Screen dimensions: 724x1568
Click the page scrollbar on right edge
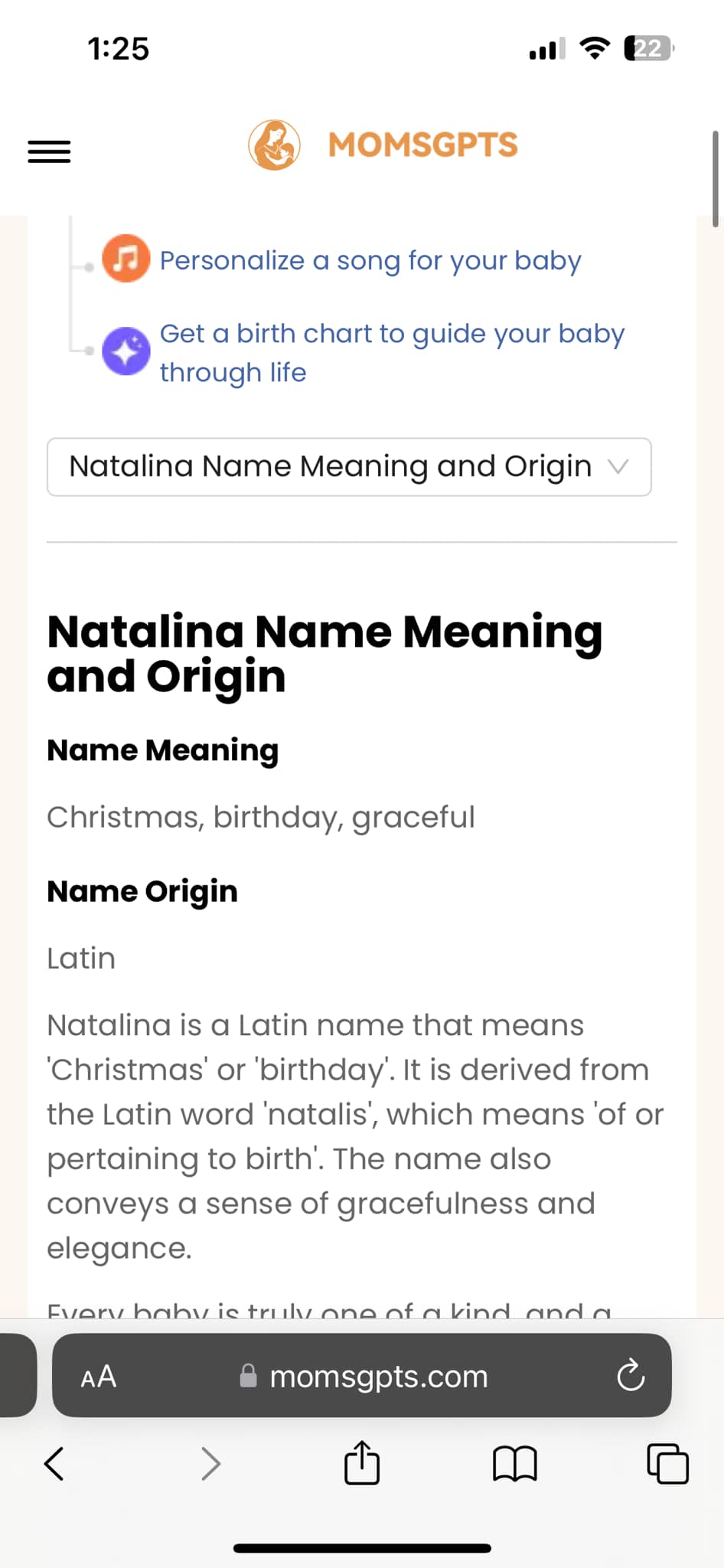tap(716, 179)
